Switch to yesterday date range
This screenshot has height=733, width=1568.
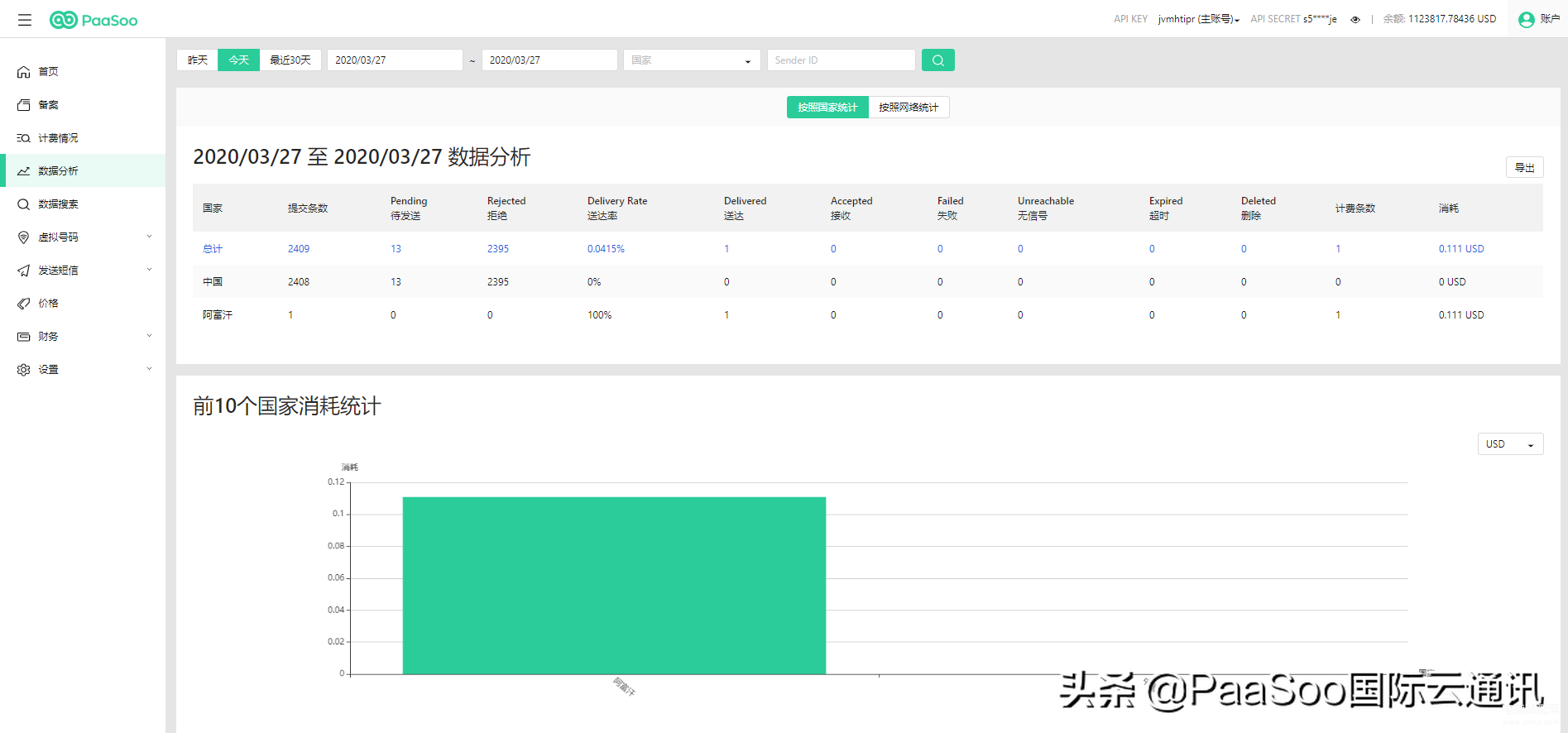pyautogui.click(x=198, y=60)
